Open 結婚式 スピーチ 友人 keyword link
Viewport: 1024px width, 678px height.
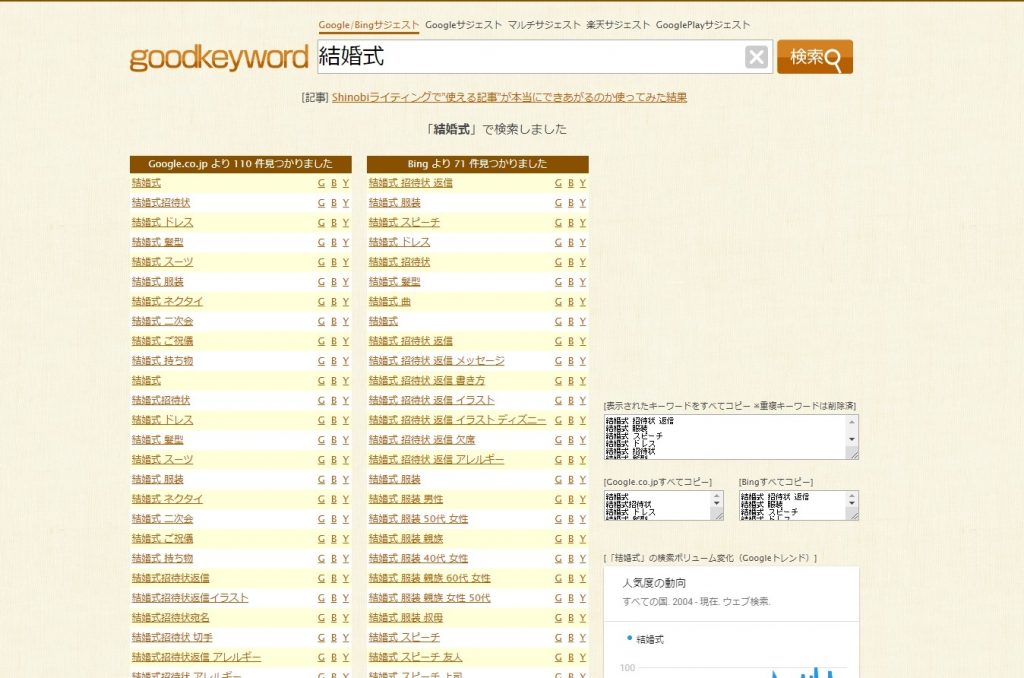(415, 657)
